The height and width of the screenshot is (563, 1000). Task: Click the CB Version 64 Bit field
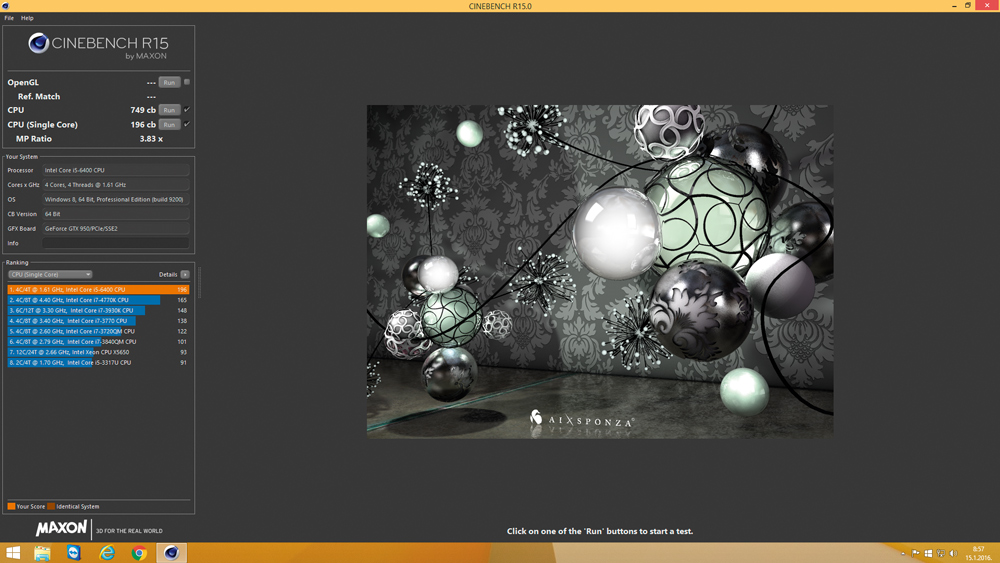point(115,214)
